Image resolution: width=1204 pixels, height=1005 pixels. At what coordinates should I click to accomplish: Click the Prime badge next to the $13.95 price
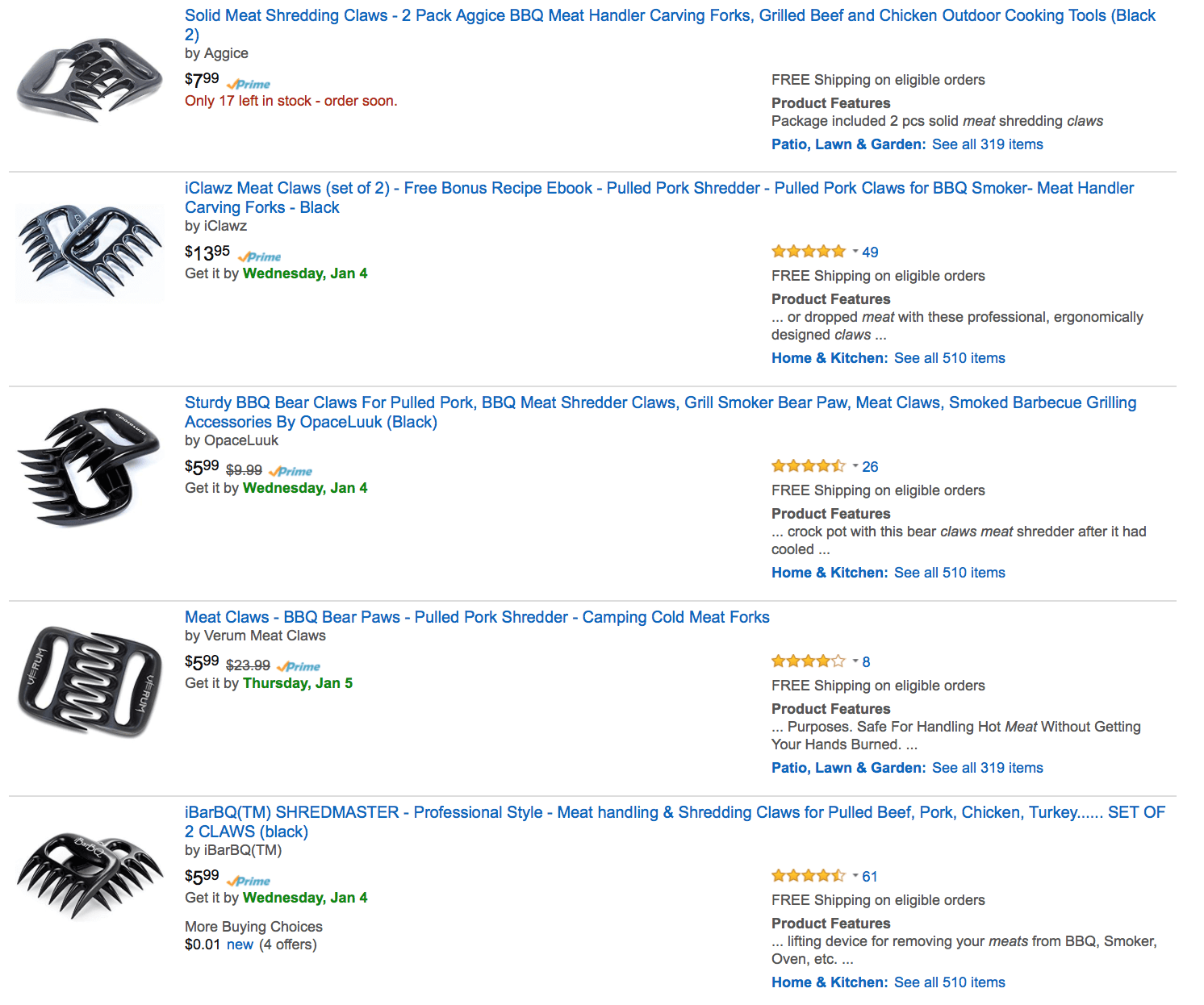[260, 256]
